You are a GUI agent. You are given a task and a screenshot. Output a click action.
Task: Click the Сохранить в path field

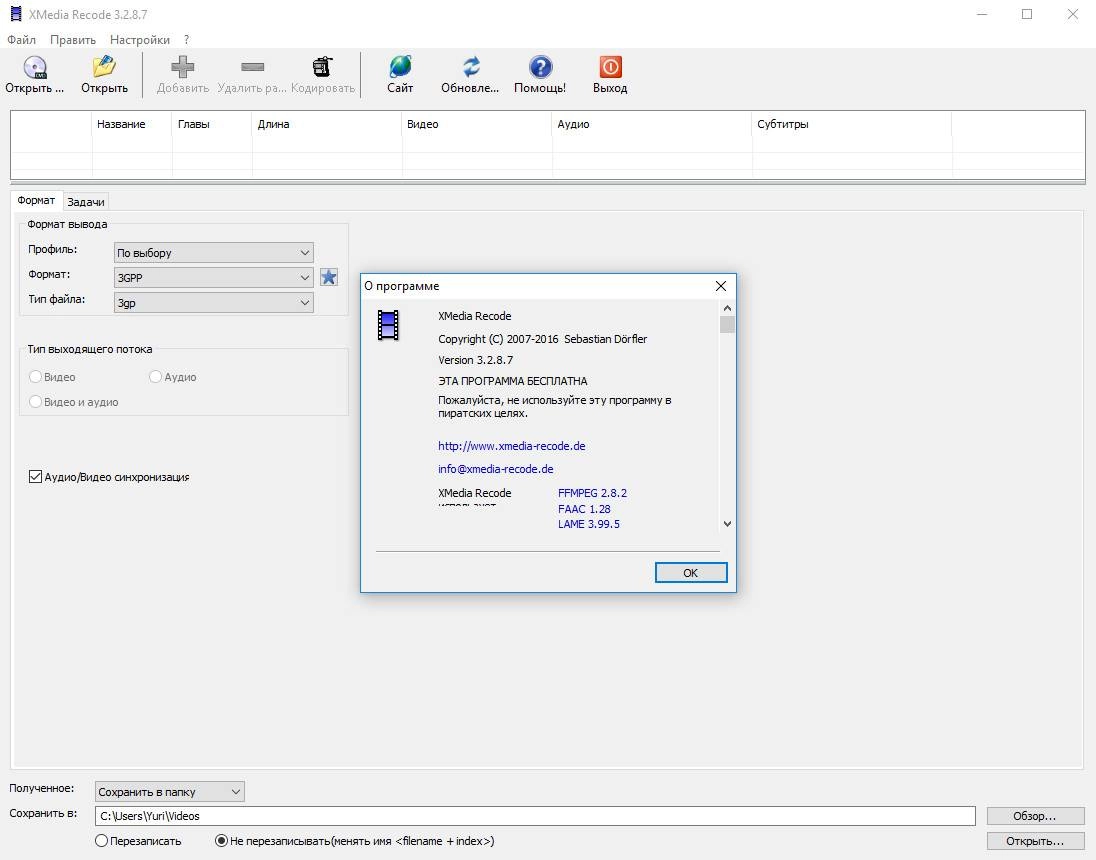(535, 816)
